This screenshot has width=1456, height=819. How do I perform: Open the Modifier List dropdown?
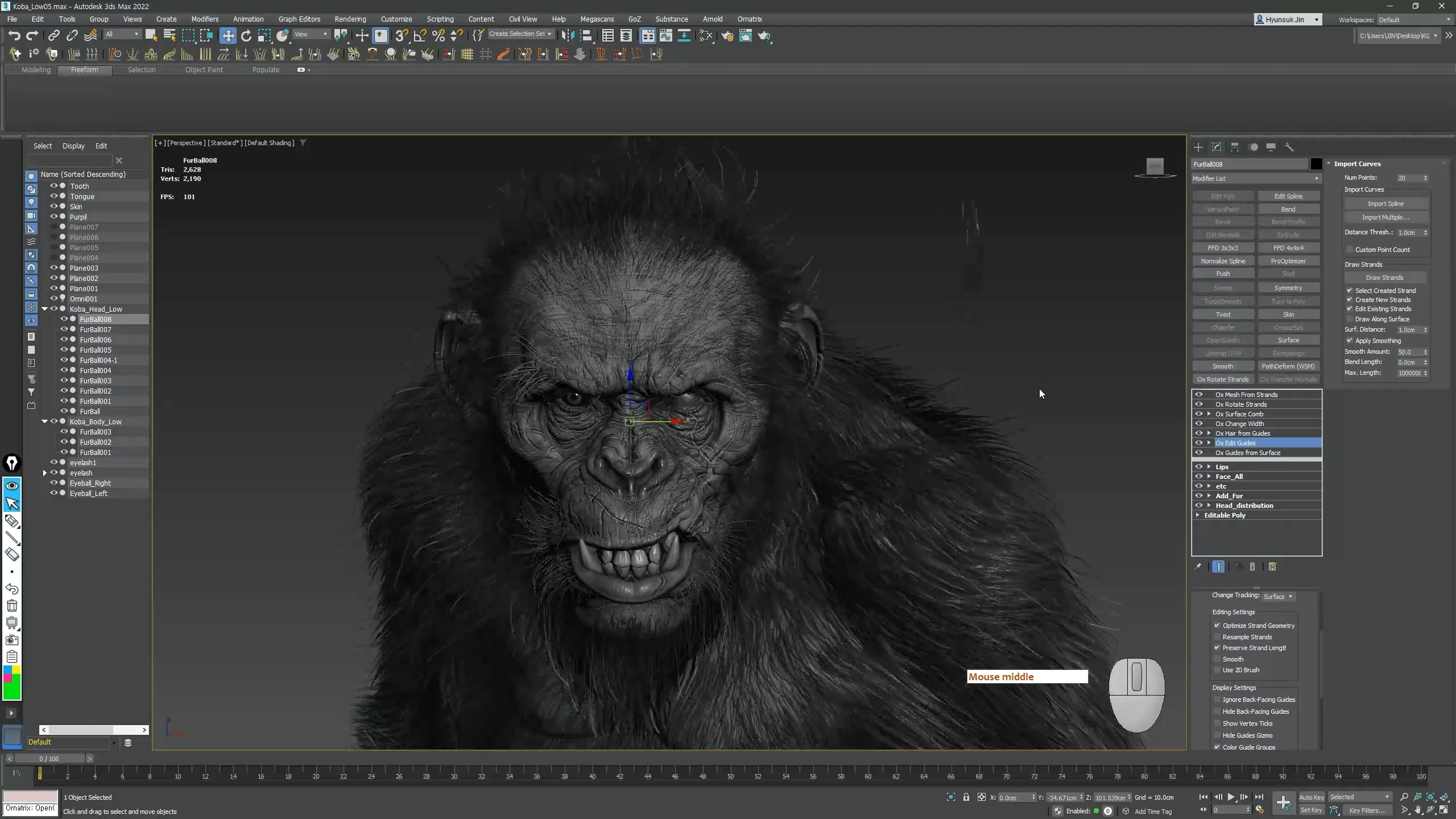1255,179
